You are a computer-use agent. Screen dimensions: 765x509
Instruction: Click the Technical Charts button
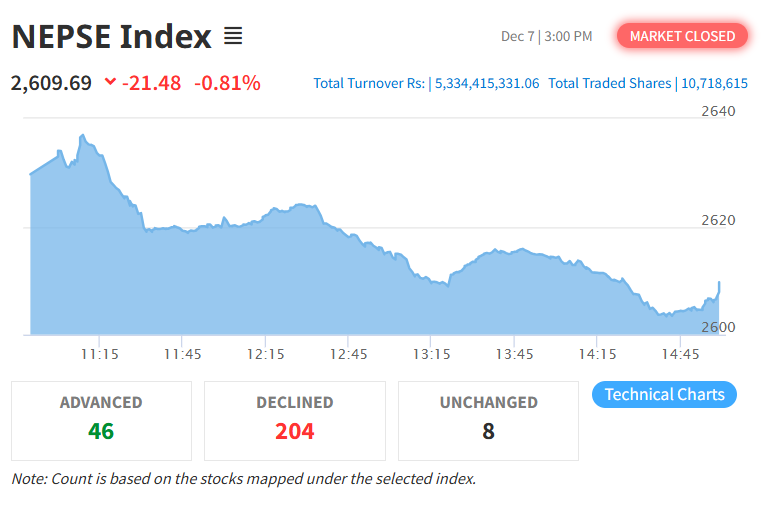coord(664,394)
